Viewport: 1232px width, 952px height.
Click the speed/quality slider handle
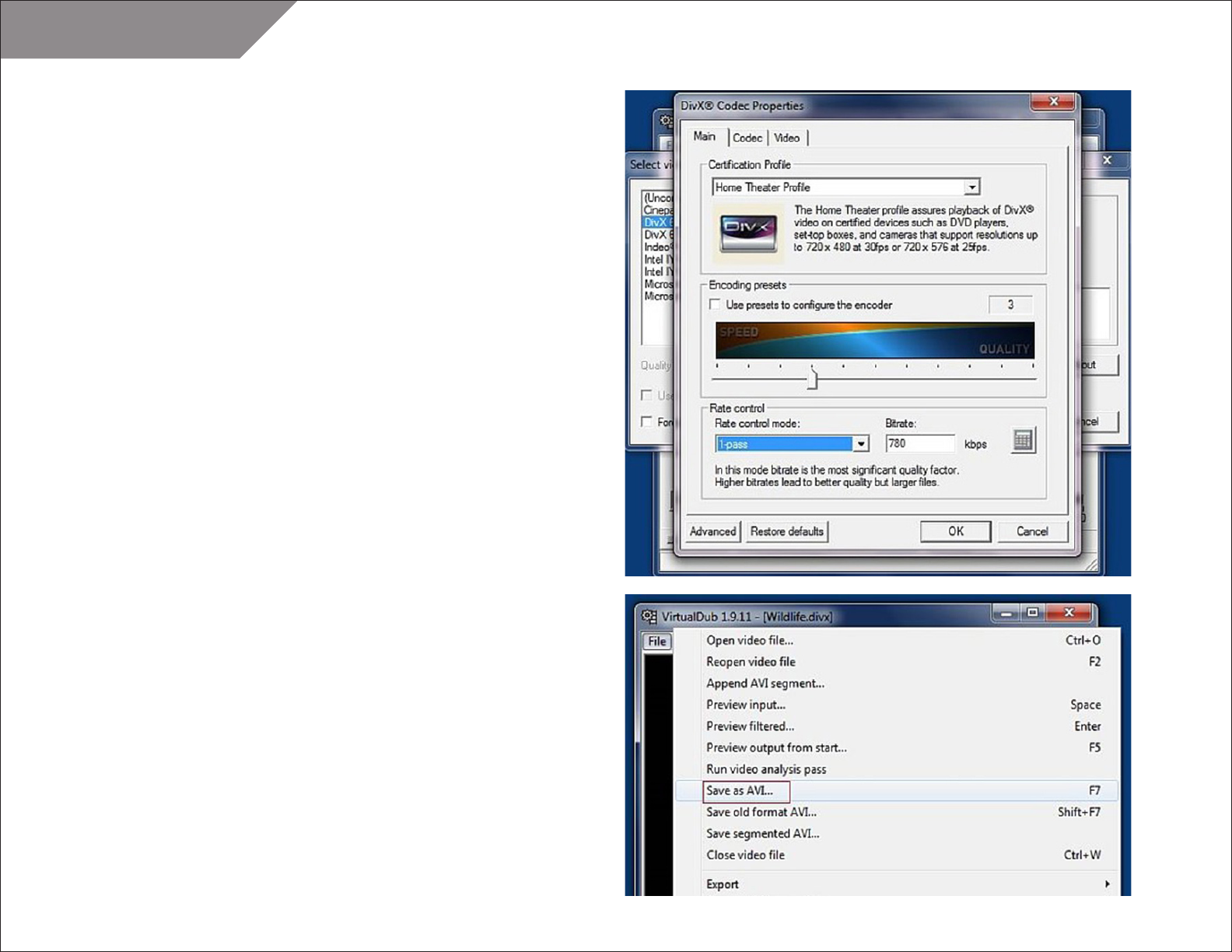click(812, 379)
